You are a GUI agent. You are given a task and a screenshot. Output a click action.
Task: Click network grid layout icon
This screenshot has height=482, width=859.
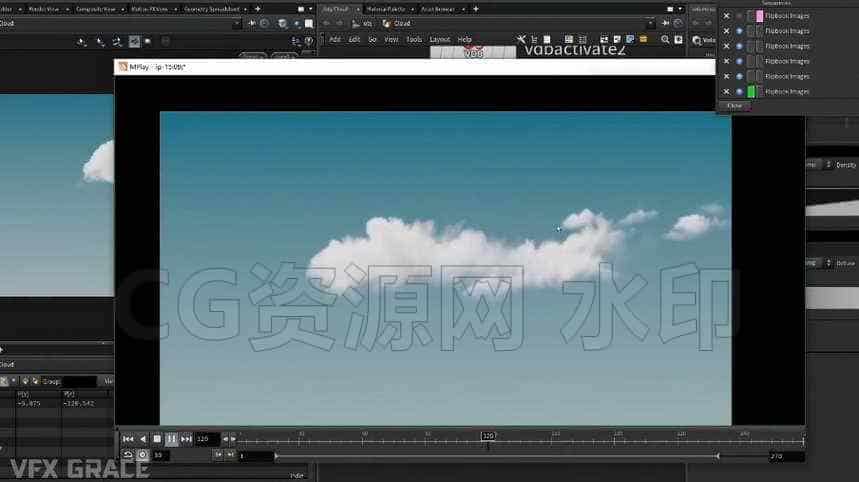[x=582, y=39]
